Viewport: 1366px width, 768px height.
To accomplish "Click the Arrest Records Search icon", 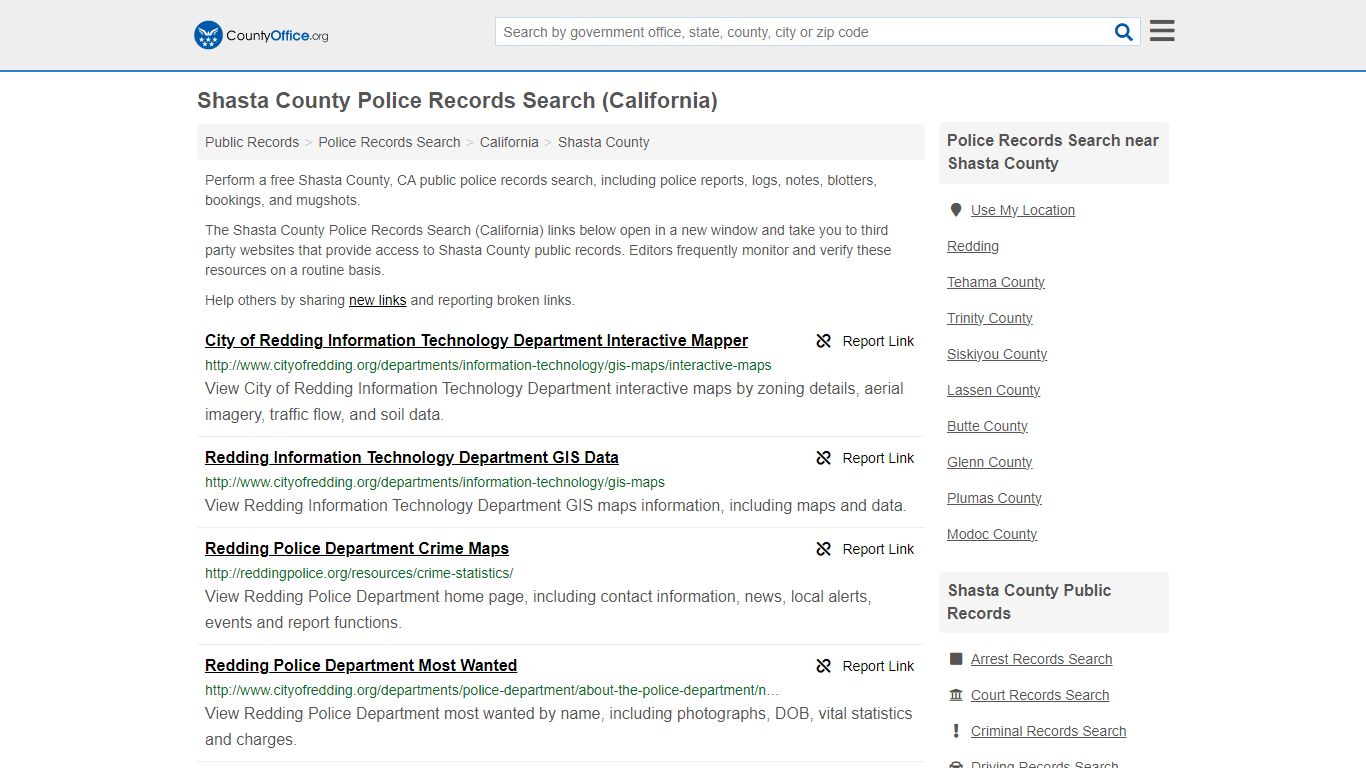I will coord(956,659).
